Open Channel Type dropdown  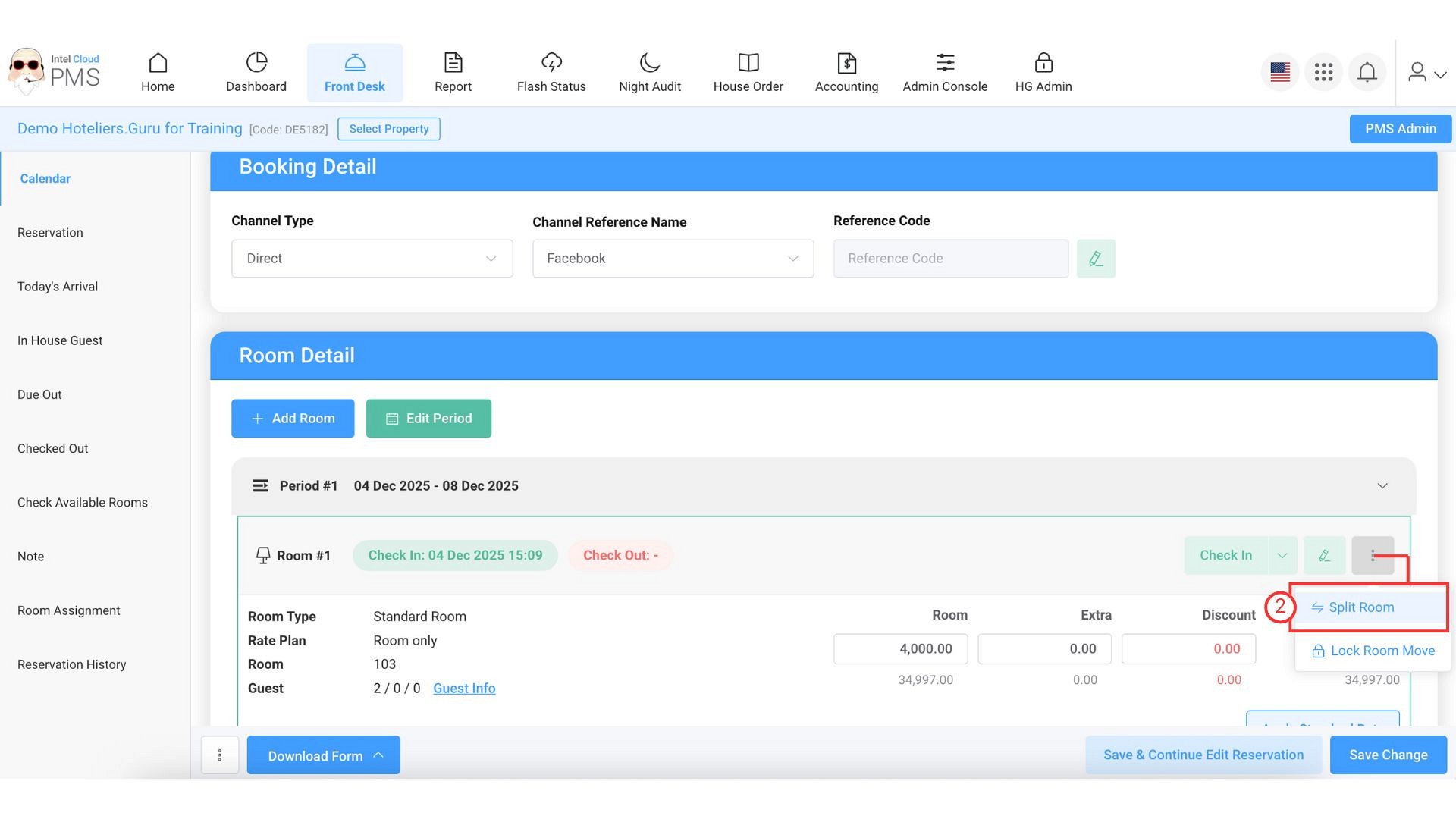pos(372,259)
